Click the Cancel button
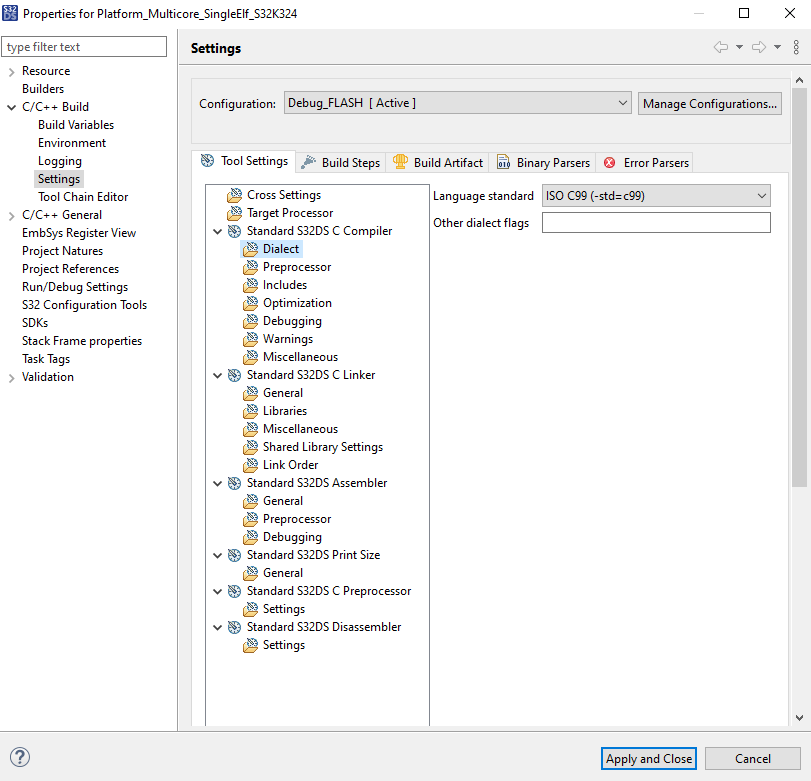Image resolution: width=811 pixels, height=781 pixels. click(753, 759)
